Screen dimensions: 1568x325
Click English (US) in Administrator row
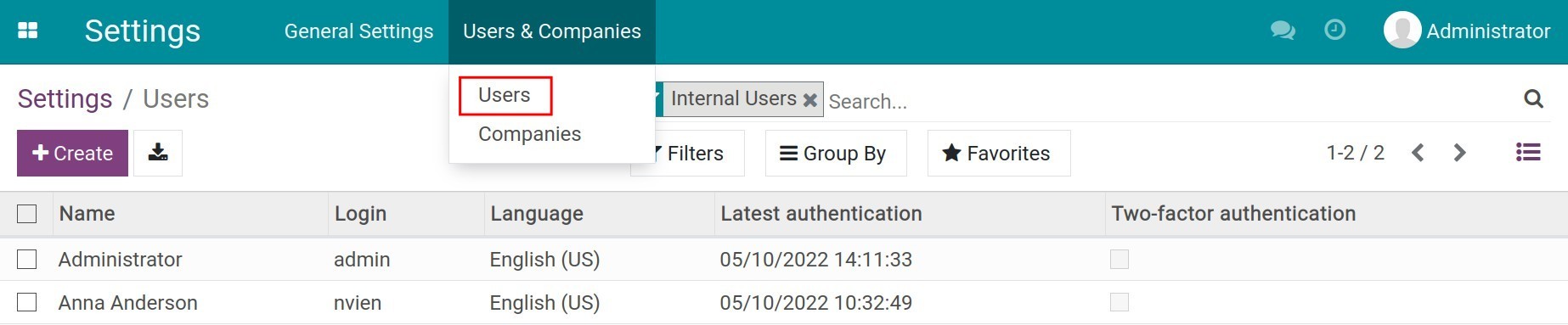544,260
